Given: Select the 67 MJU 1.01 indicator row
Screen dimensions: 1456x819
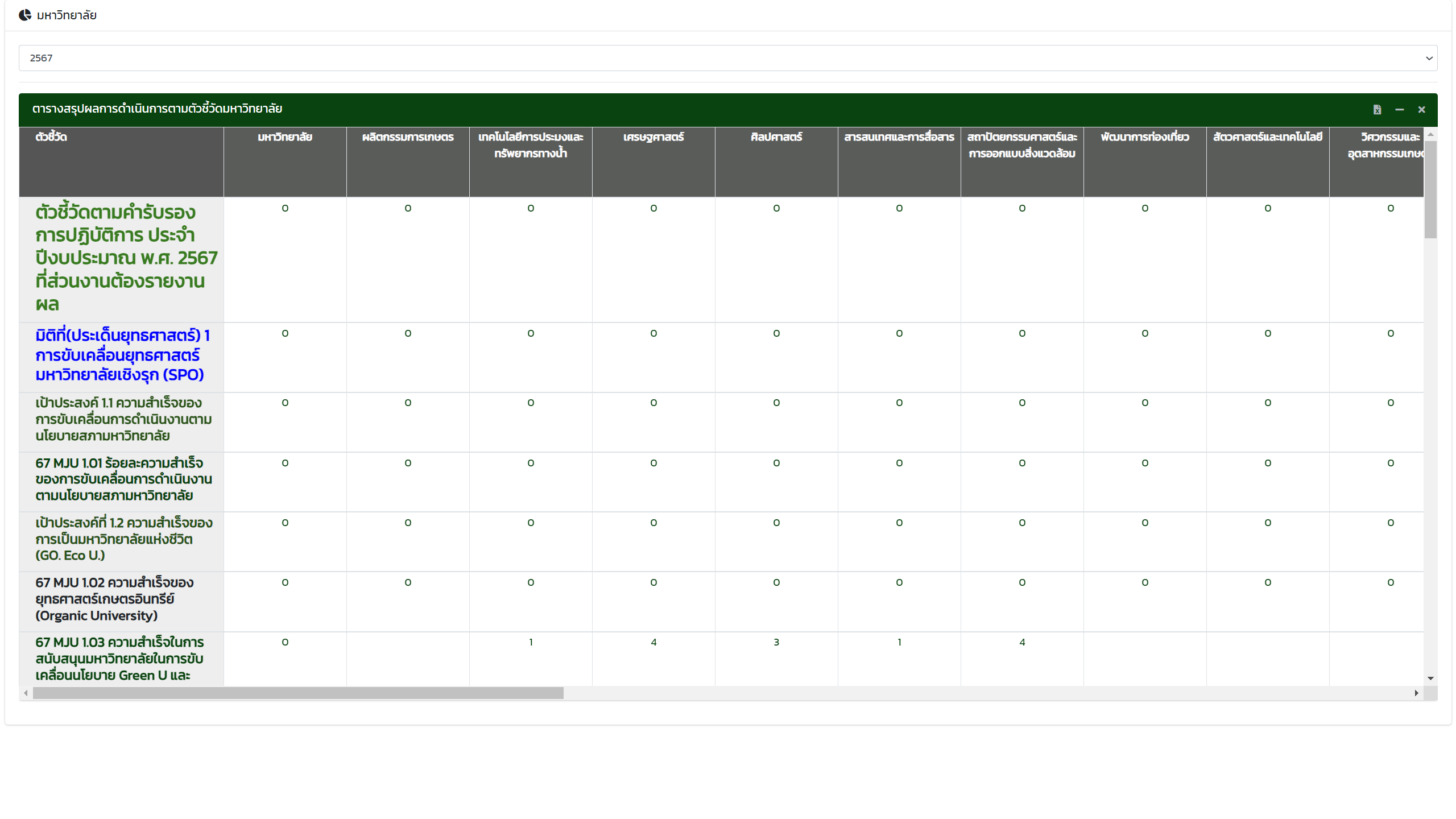Looking at the screenshot, I should click(123, 479).
